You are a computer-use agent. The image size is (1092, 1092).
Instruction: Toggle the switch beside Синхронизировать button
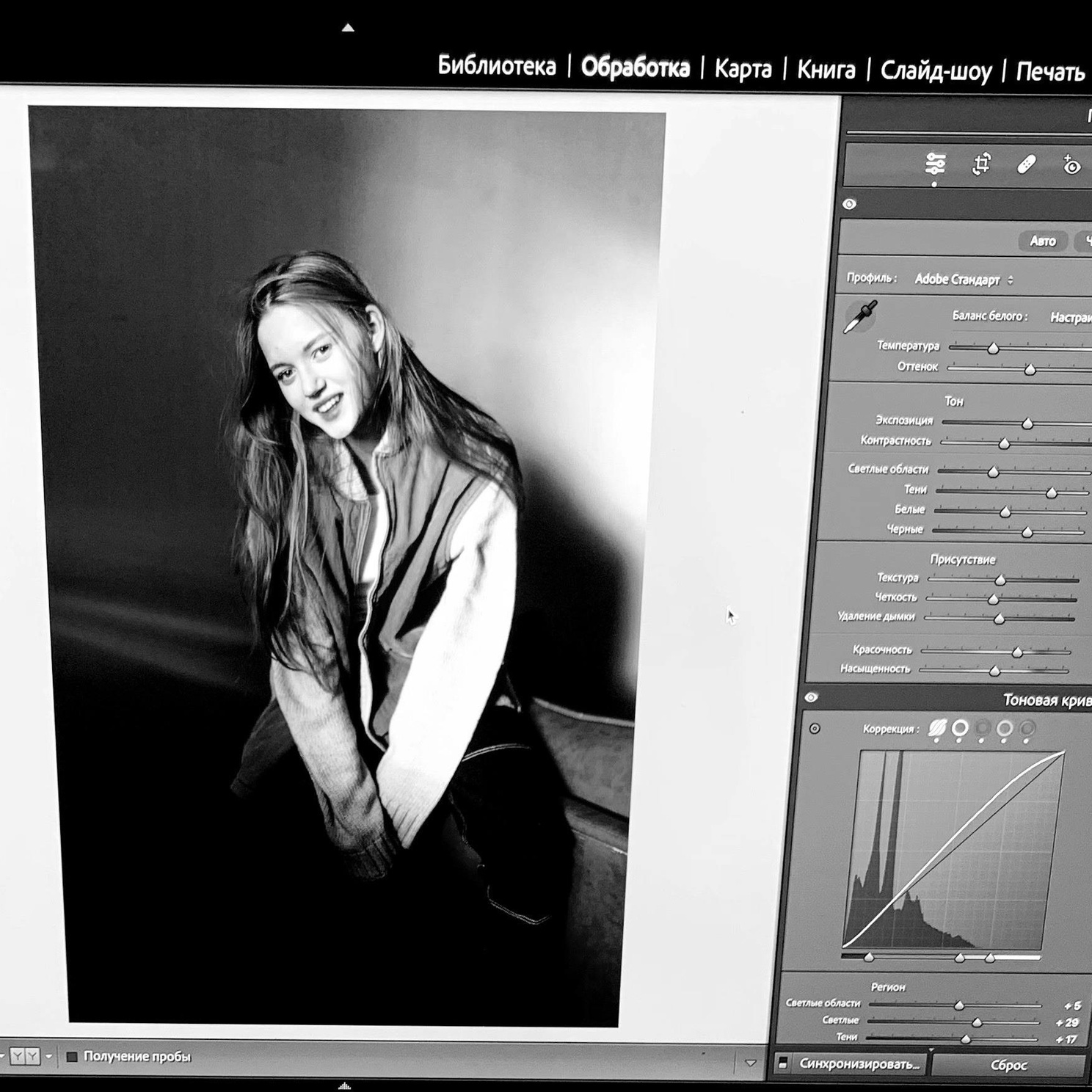[783, 1063]
